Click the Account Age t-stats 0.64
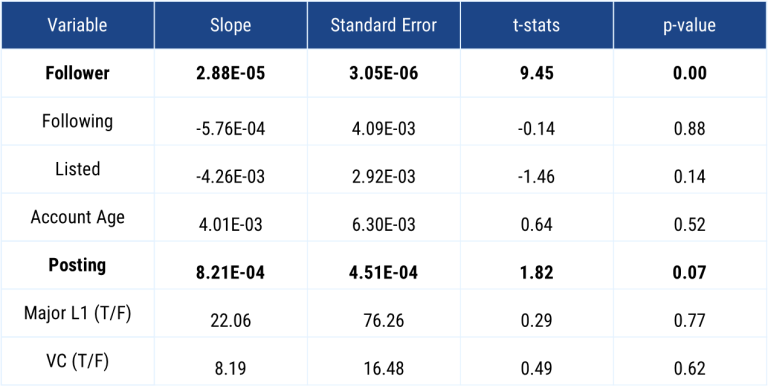 point(537,225)
